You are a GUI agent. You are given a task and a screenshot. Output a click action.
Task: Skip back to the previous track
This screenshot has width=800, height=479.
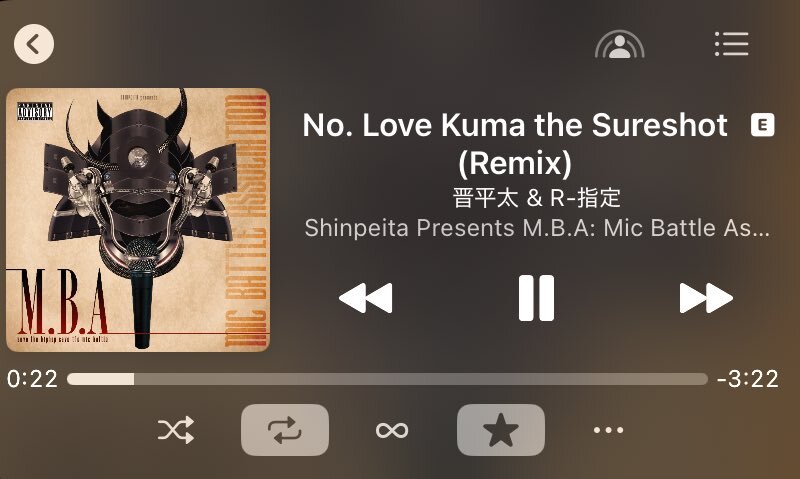click(365, 298)
